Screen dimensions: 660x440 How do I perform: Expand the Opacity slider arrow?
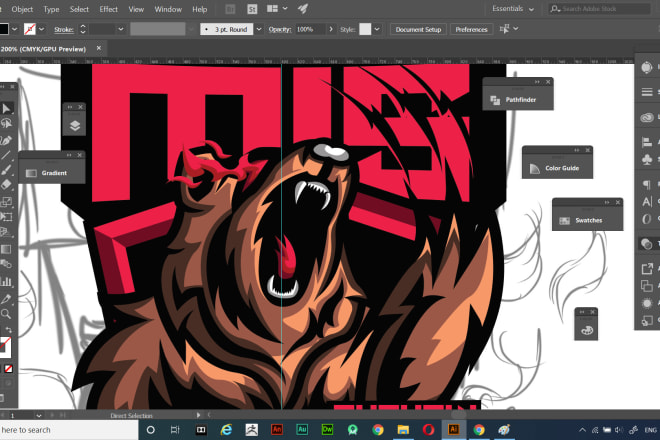331,29
